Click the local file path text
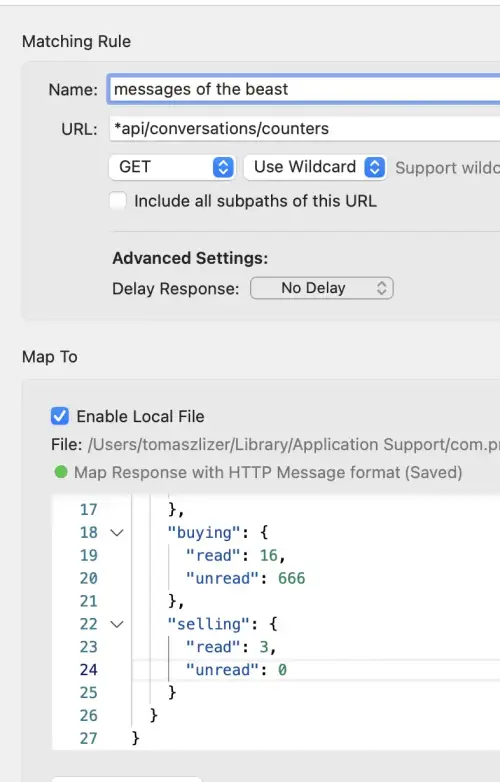This screenshot has height=782, width=500. (294, 444)
